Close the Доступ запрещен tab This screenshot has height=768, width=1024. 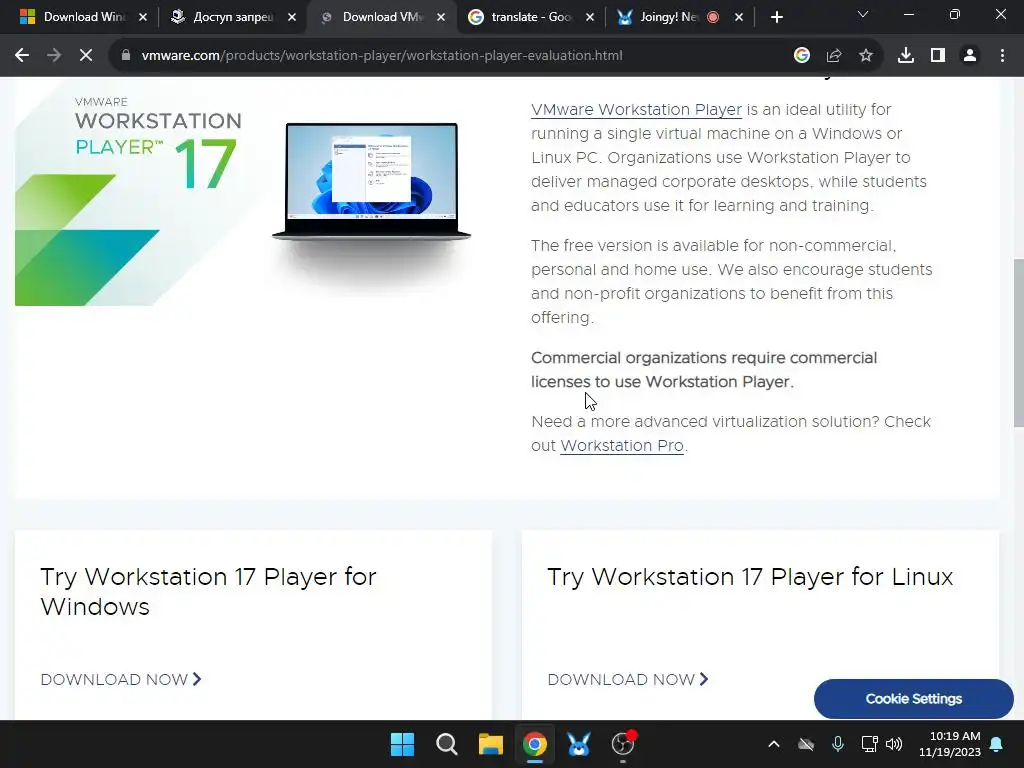(x=292, y=18)
